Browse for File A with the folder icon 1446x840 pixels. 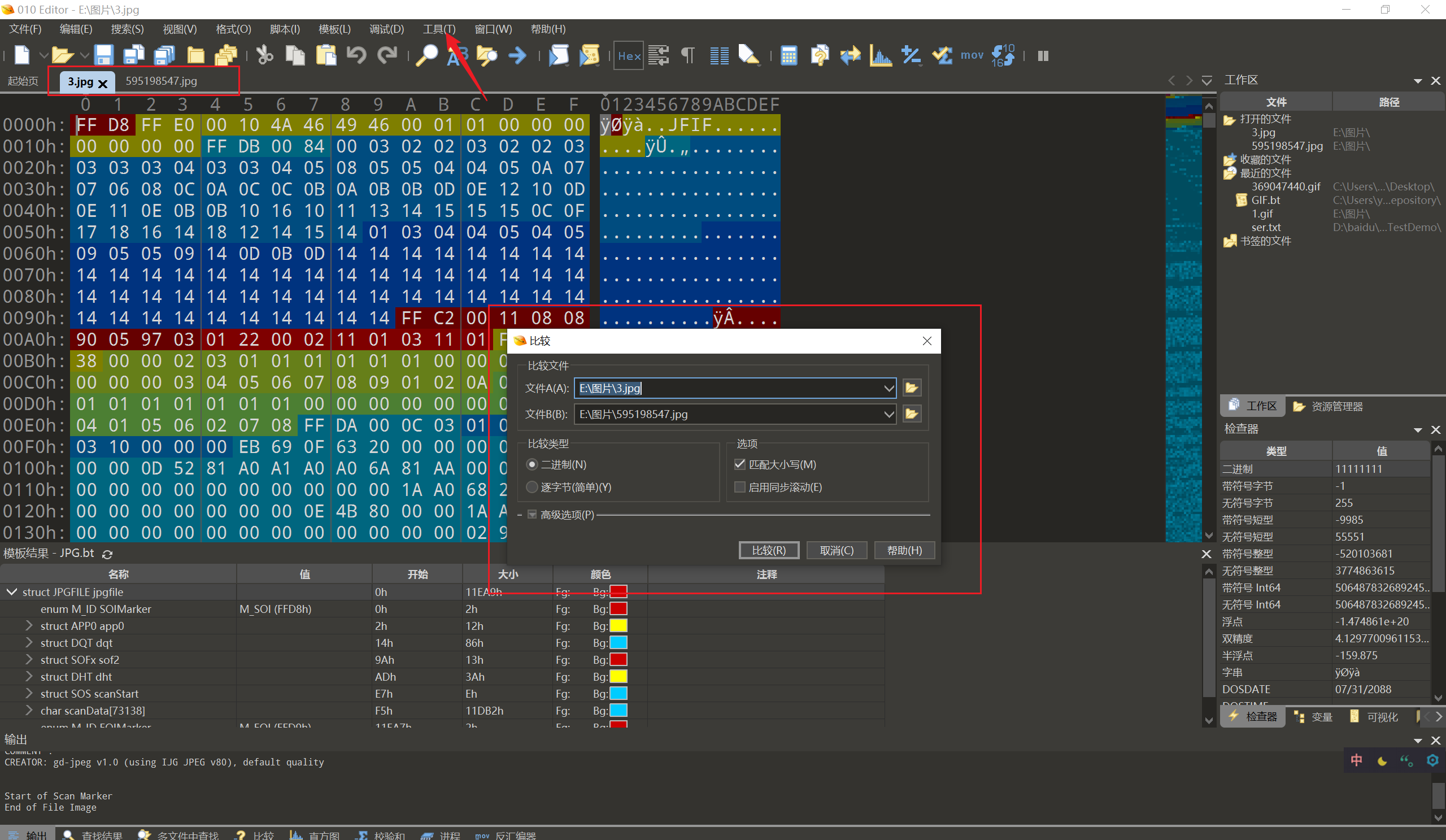pyautogui.click(x=911, y=388)
